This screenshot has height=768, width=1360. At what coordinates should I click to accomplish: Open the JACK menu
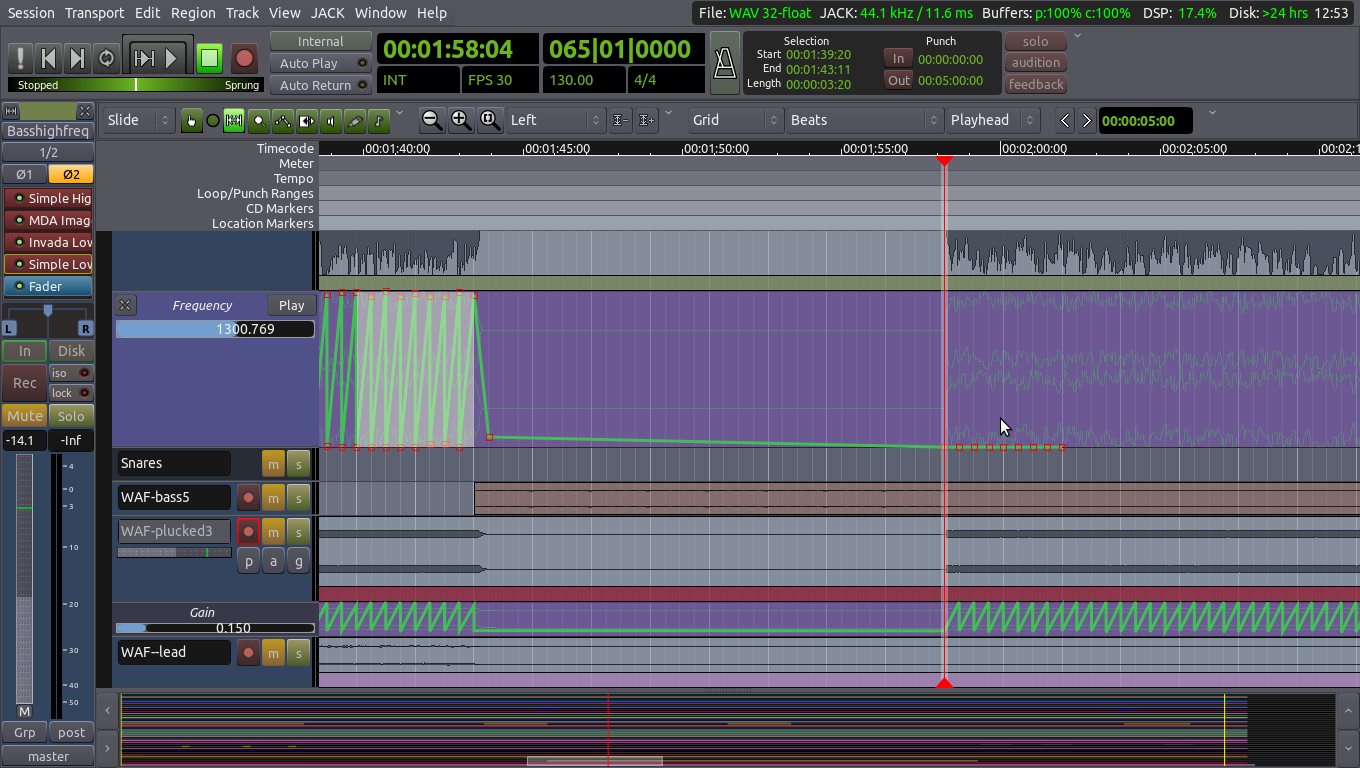coord(327,13)
